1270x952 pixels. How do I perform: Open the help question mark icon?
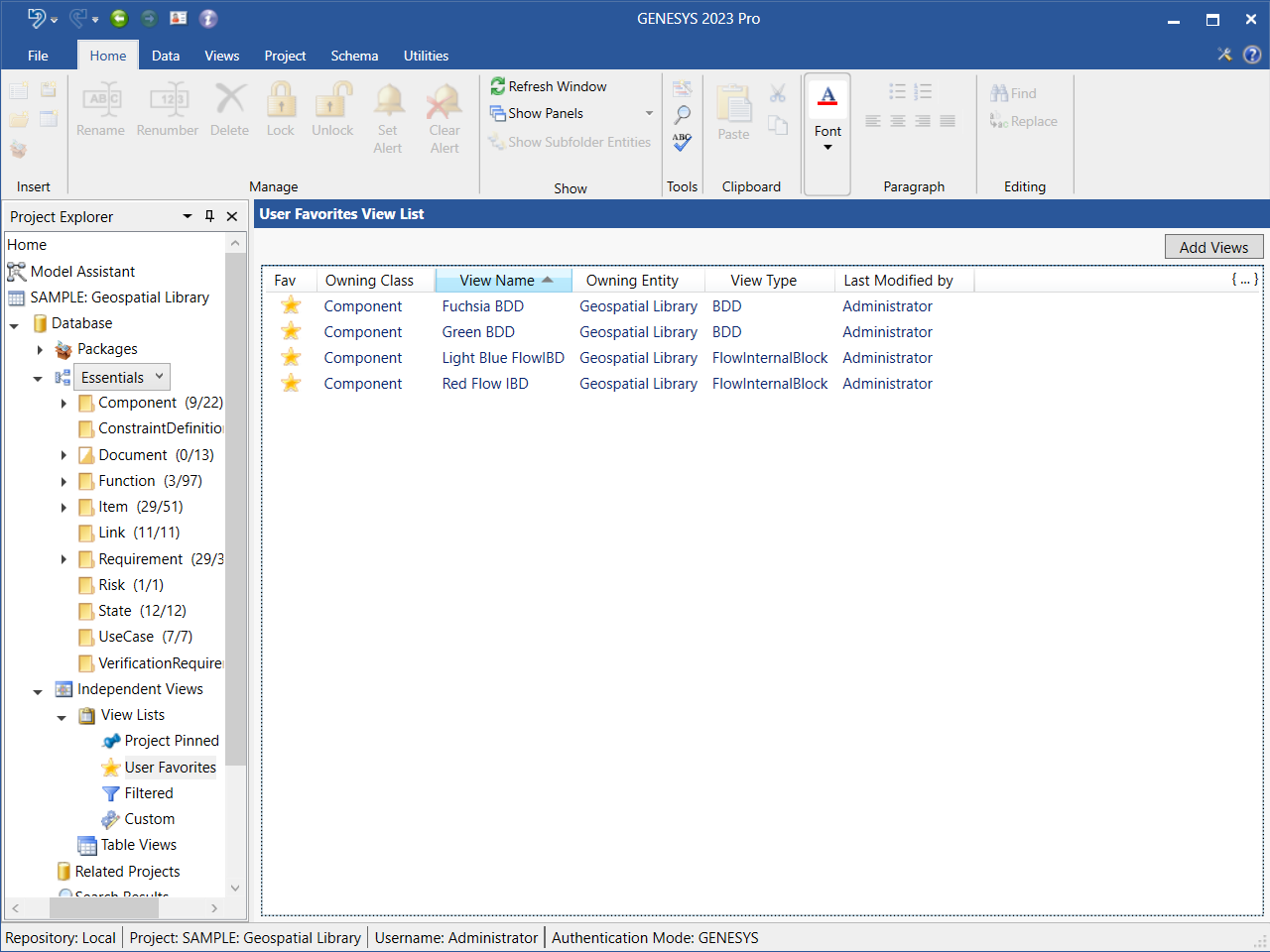tap(1252, 55)
